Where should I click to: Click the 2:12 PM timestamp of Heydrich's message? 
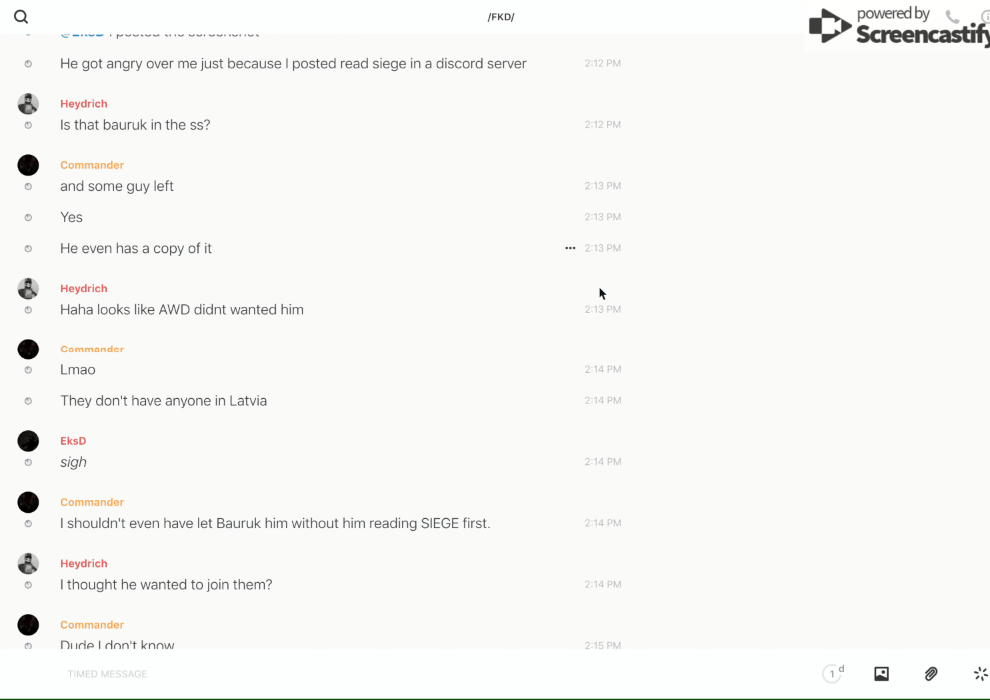point(602,125)
